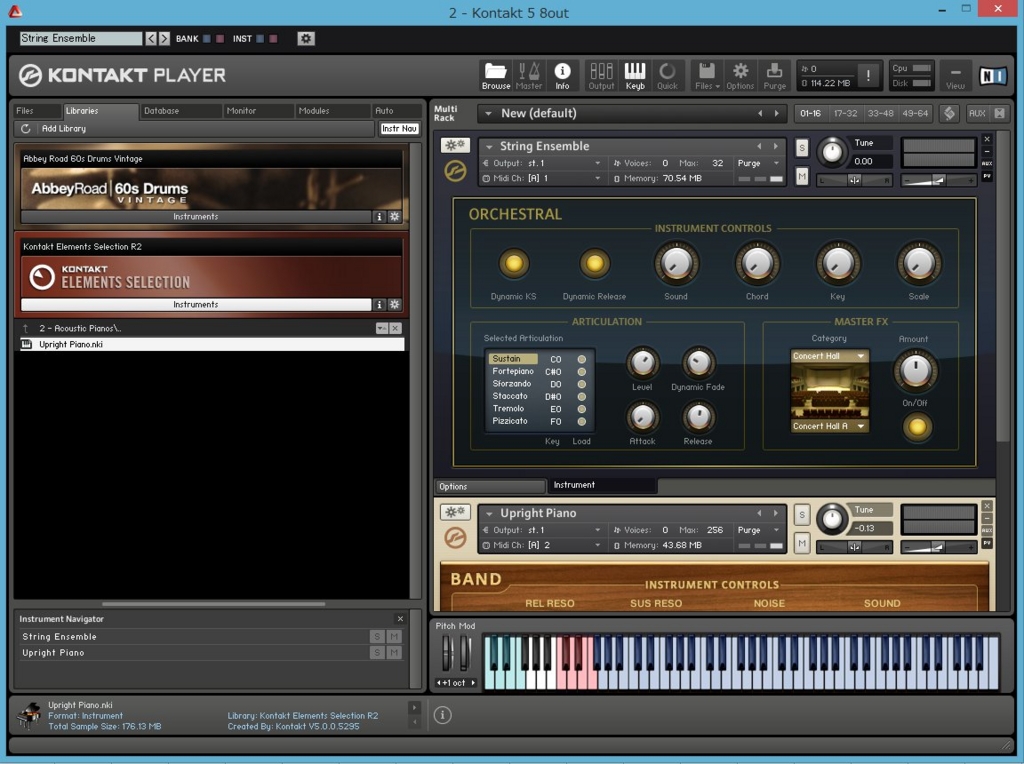Show info for Kontakt Elements Selection library
The height and width of the screenshot is (764, 1024).
[x=379, y=305]
